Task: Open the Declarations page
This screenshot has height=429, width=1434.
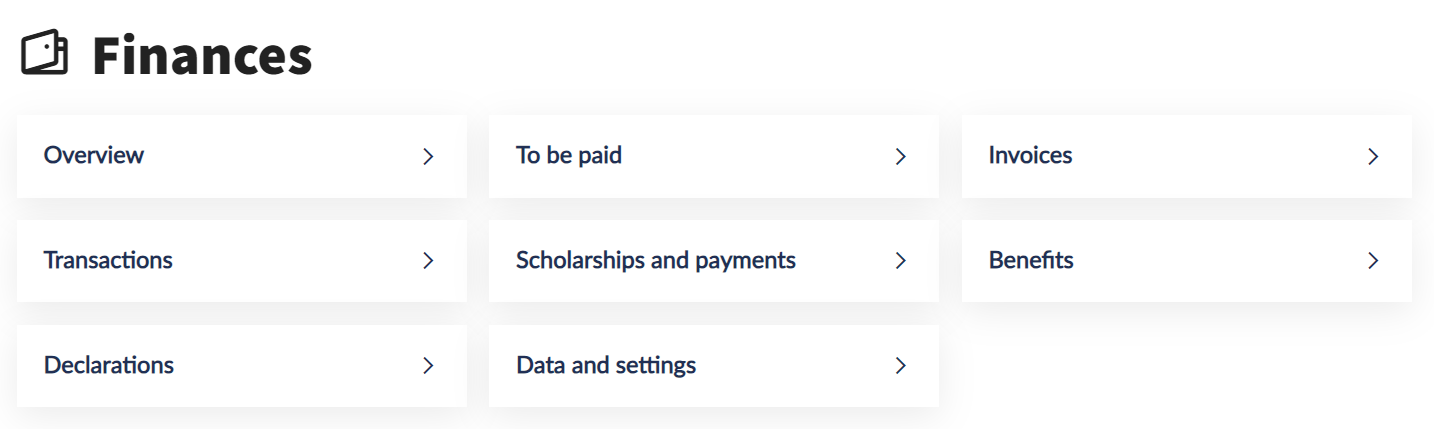Action: click(x=109, y=365)
